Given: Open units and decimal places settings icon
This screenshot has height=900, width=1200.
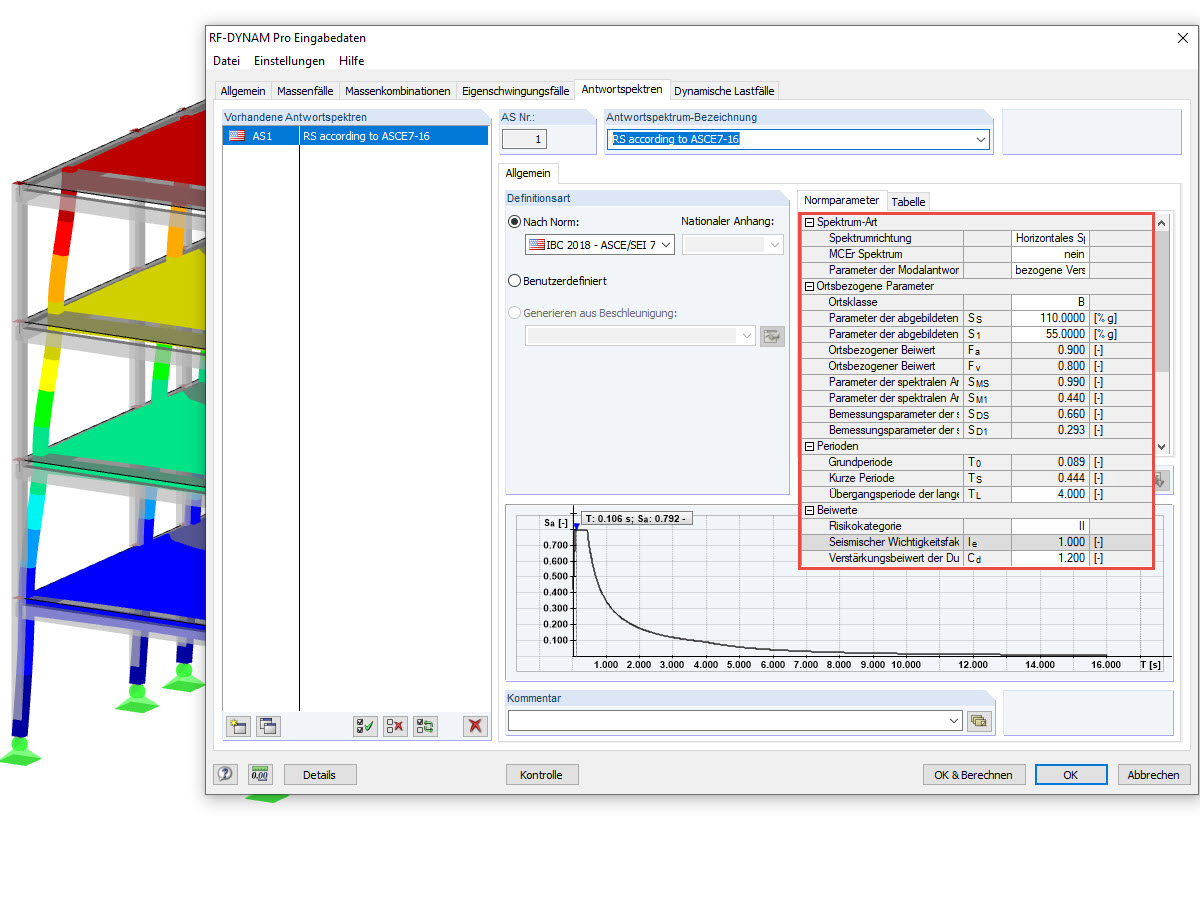Looking at the screenshot, I should [260, 774].
